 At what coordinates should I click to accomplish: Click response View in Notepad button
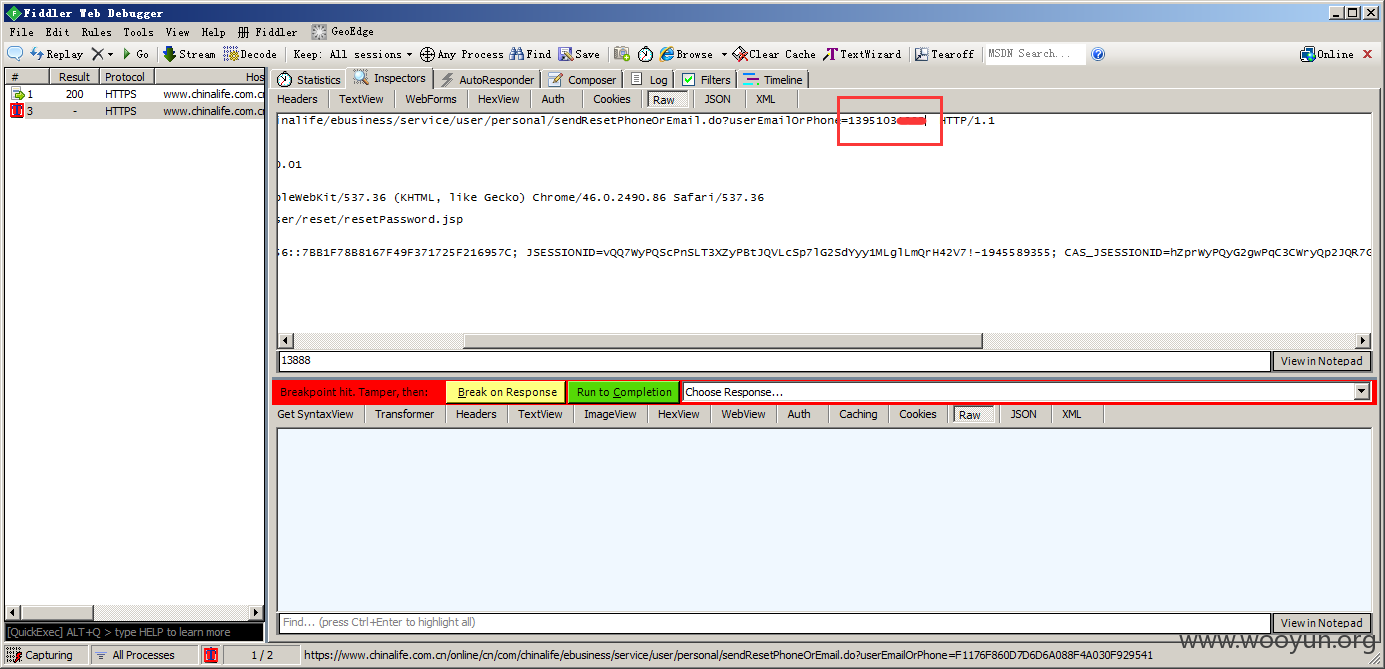[x=1321, y=623]
